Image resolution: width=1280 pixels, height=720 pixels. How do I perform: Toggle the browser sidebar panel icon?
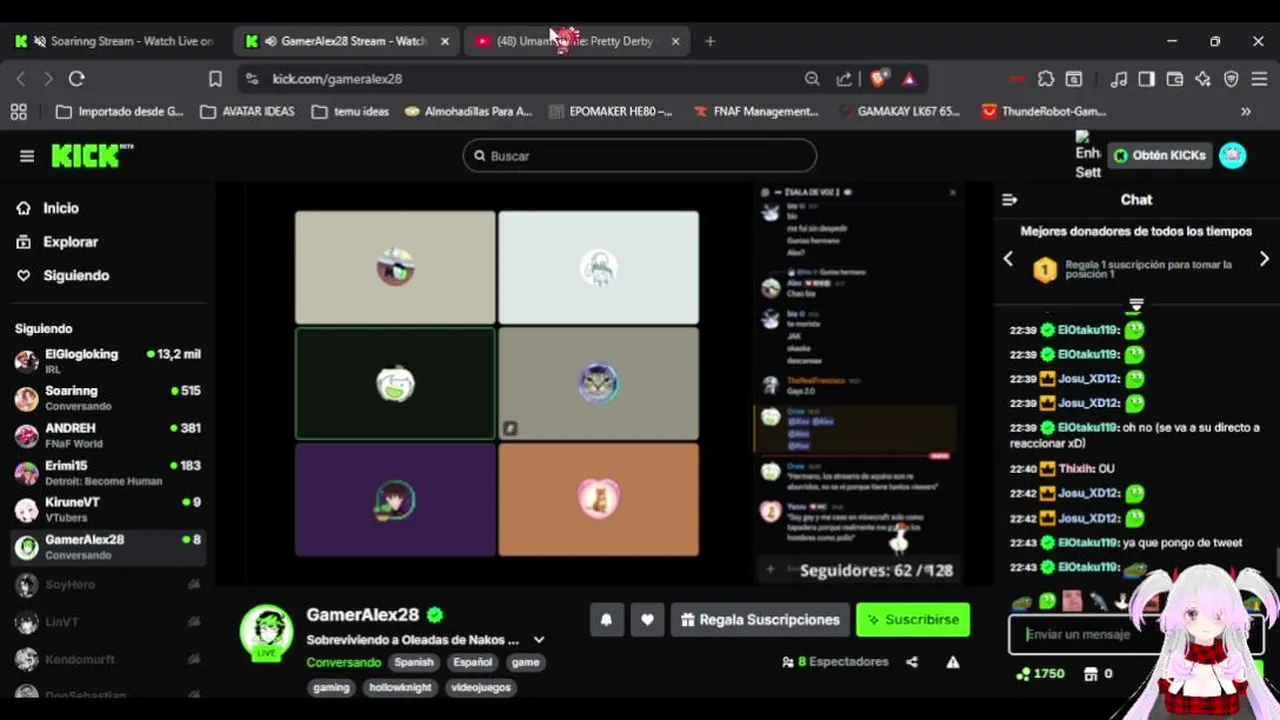point(1147,79)
